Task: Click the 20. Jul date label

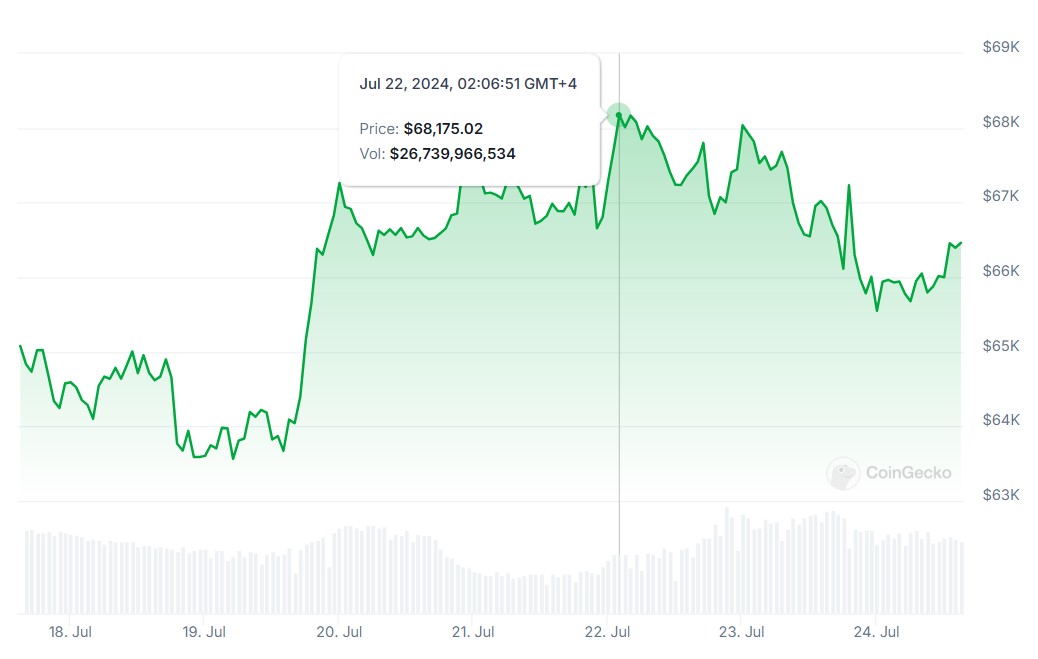Action: [339, 632]
